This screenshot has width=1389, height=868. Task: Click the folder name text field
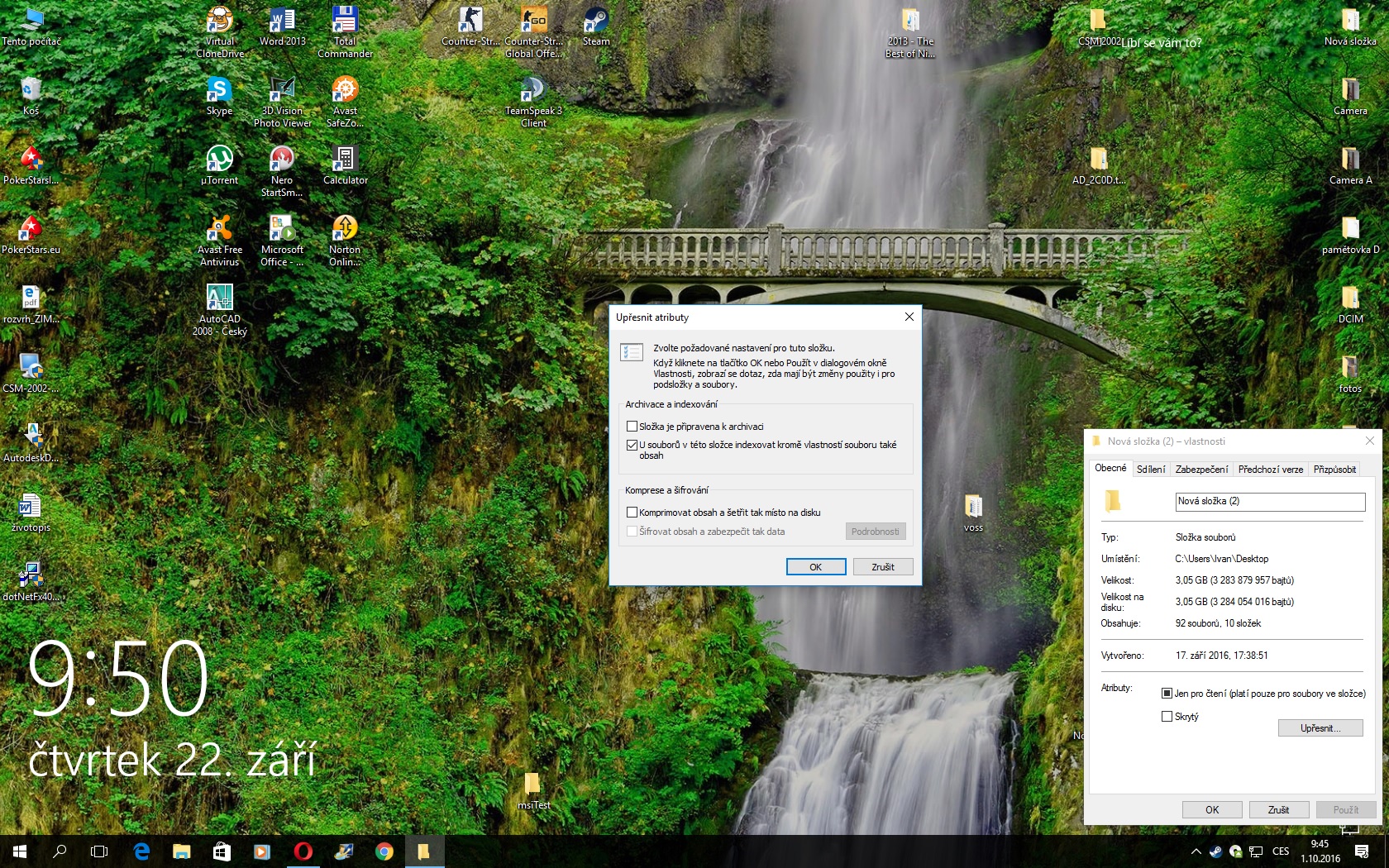tap(1269, 501)
